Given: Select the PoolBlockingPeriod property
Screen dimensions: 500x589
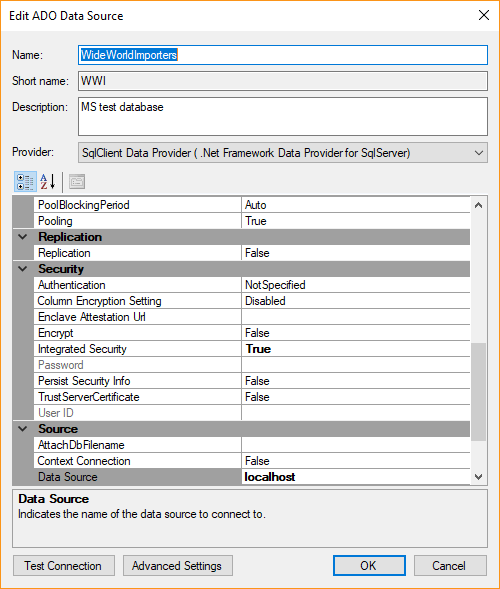Looking at the screenshot, I should pyautogui.click(x=137, y=205).
